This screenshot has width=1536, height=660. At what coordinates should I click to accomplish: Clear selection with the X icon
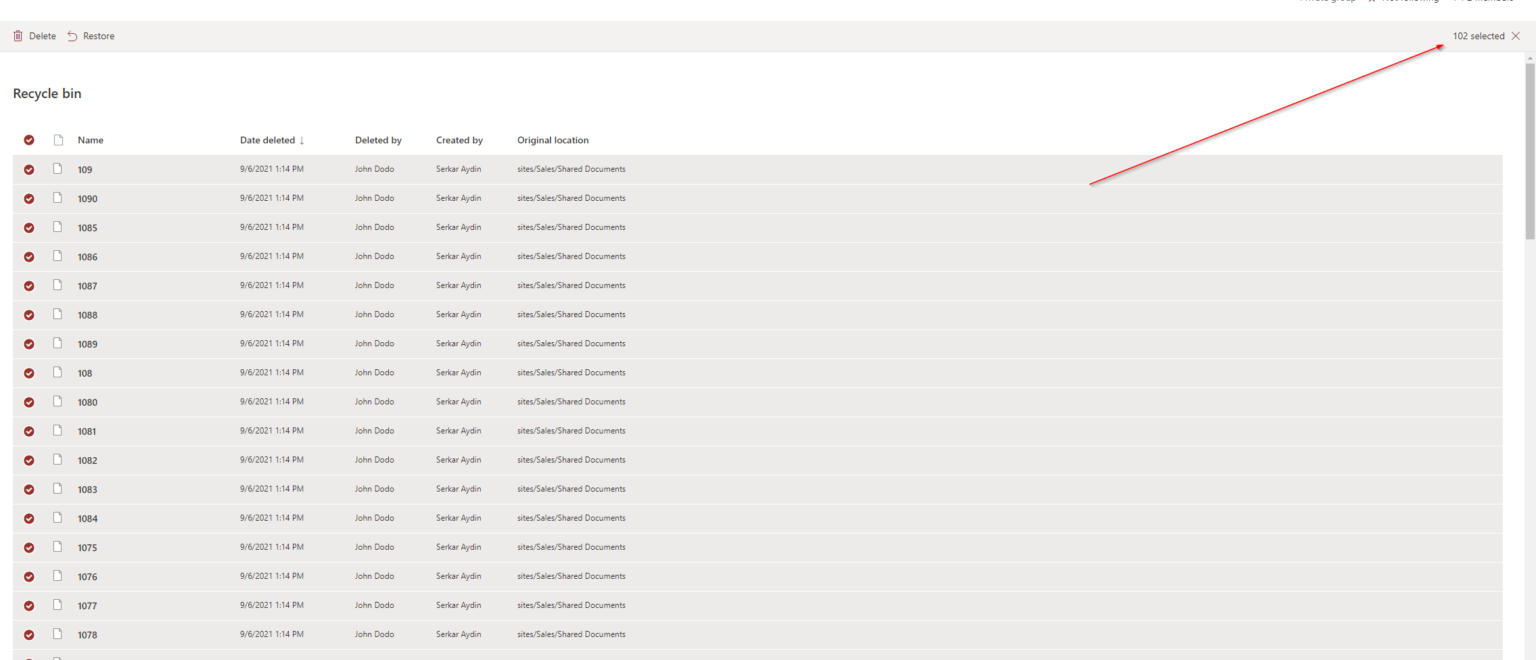pos(1515,36)
